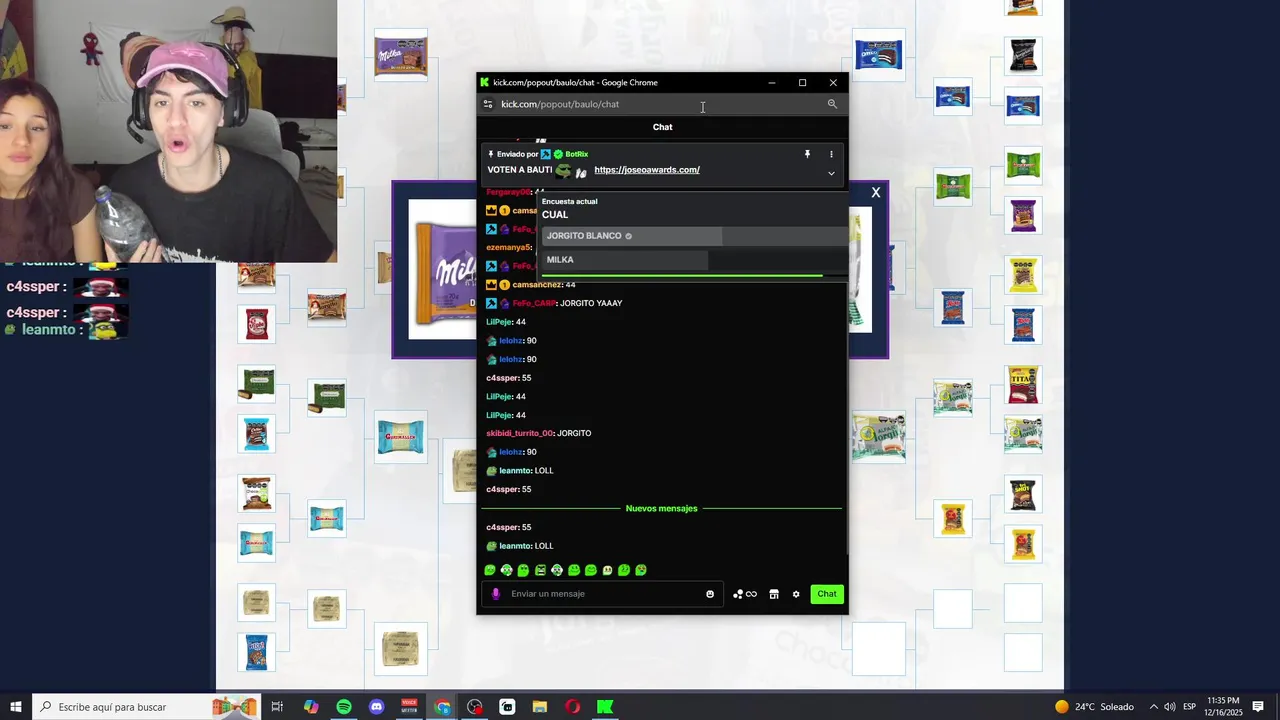The height and width of the screenshot is (720, 1280).
Task: Click the pin icon on pinned message
Action: tap(807, 154)
